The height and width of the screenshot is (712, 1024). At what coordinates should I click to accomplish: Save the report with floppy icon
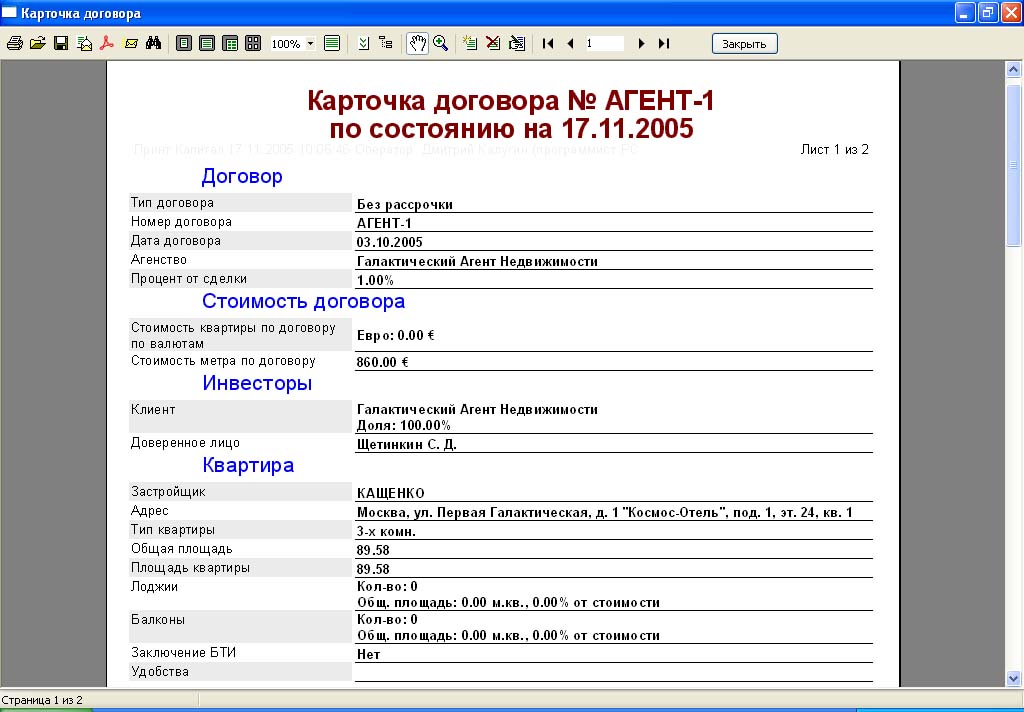[61, 44]
